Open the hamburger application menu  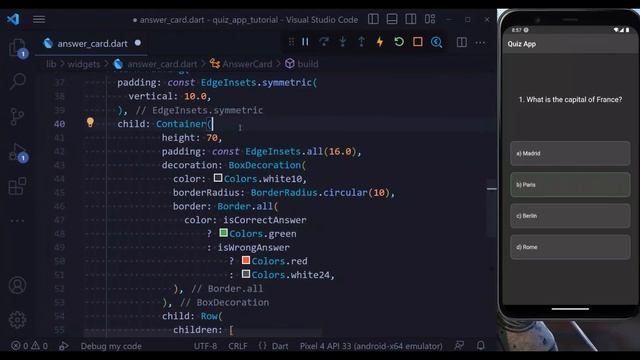click(39, 19)
